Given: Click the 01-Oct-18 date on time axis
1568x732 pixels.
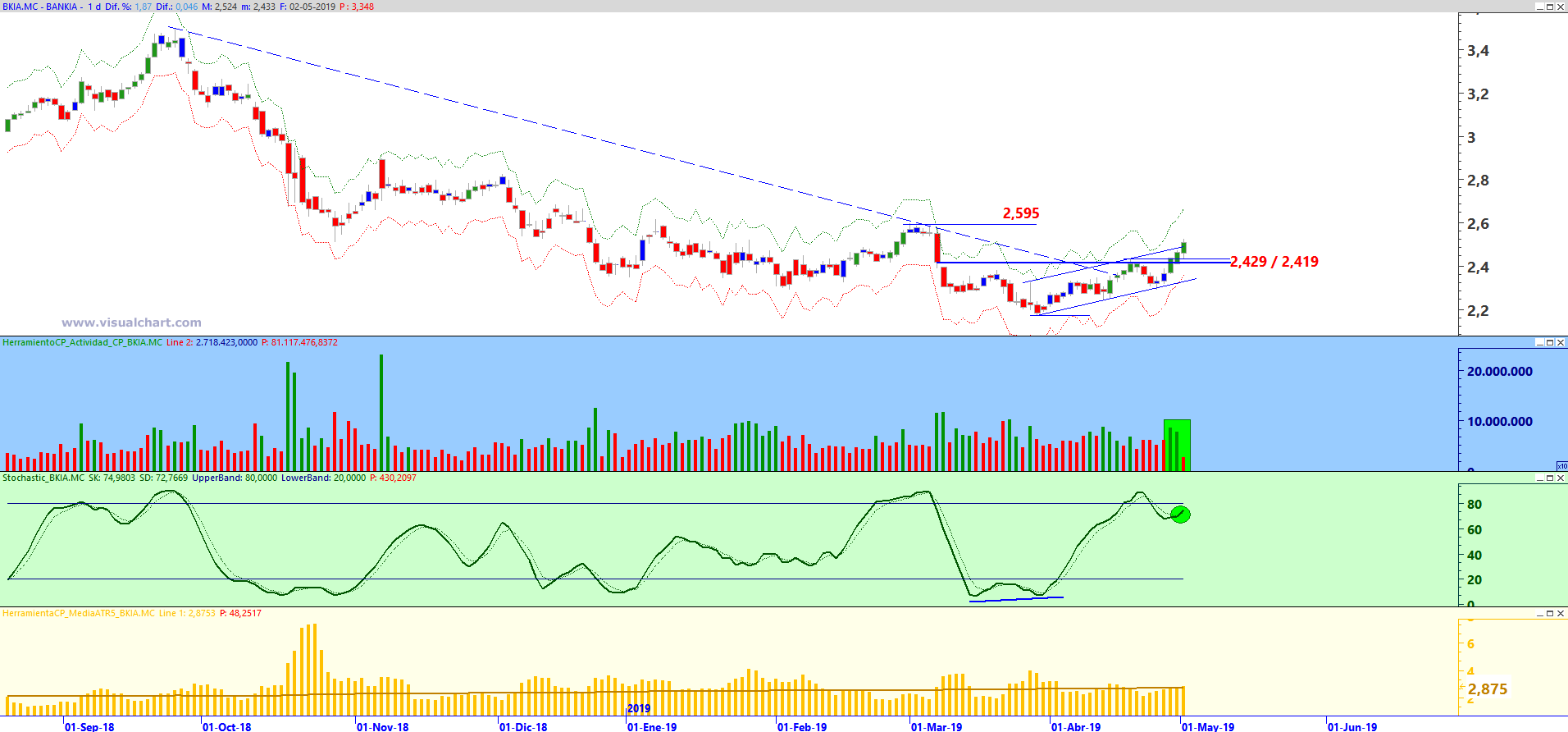Looking at the screenshot, I should 227,726.
